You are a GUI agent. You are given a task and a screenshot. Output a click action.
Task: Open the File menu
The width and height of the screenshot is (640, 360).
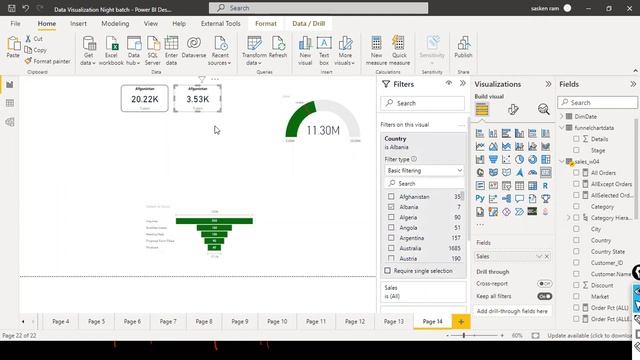pos(16,24)
